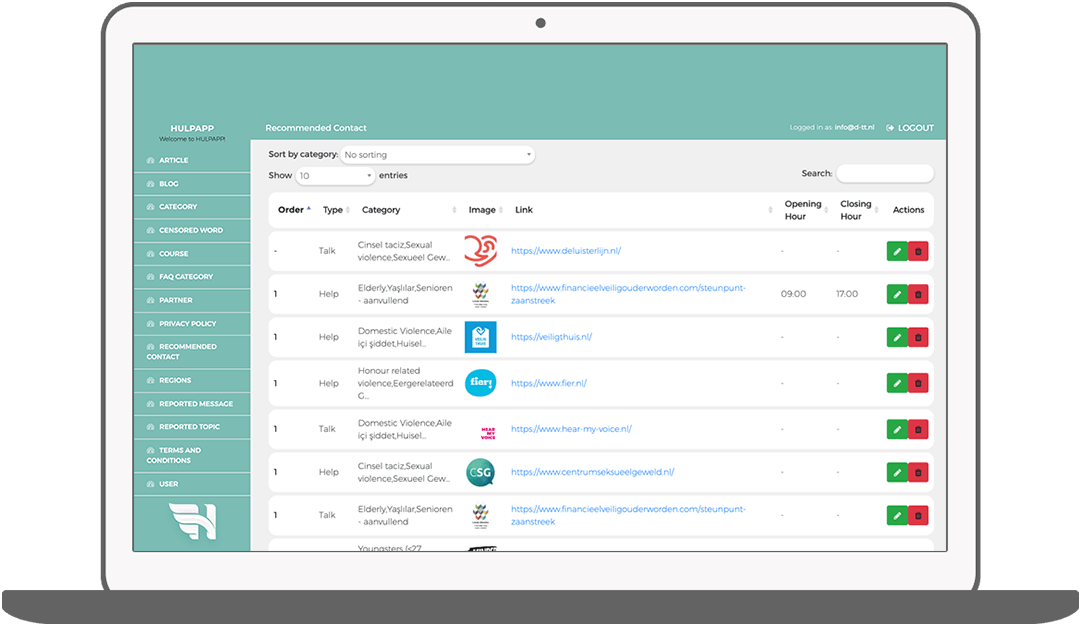Open Censored Word section
Viewport: 1081px width, 626px height.
(x=190, y=230)
